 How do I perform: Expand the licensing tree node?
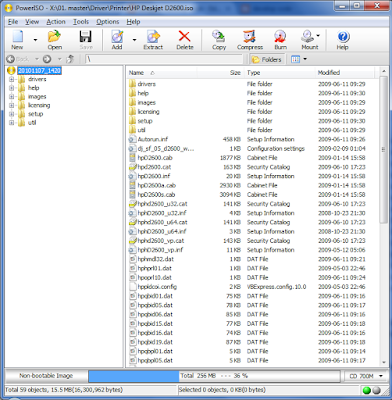click(x=12, y=105)
